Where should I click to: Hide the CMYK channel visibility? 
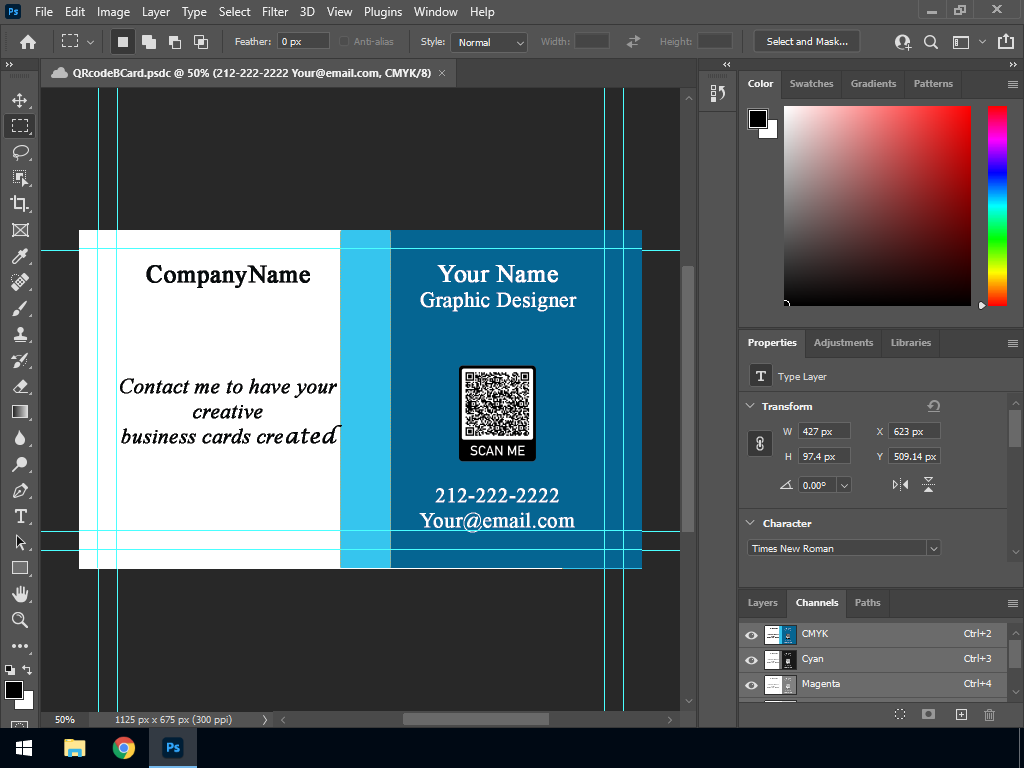click(751, 635)
